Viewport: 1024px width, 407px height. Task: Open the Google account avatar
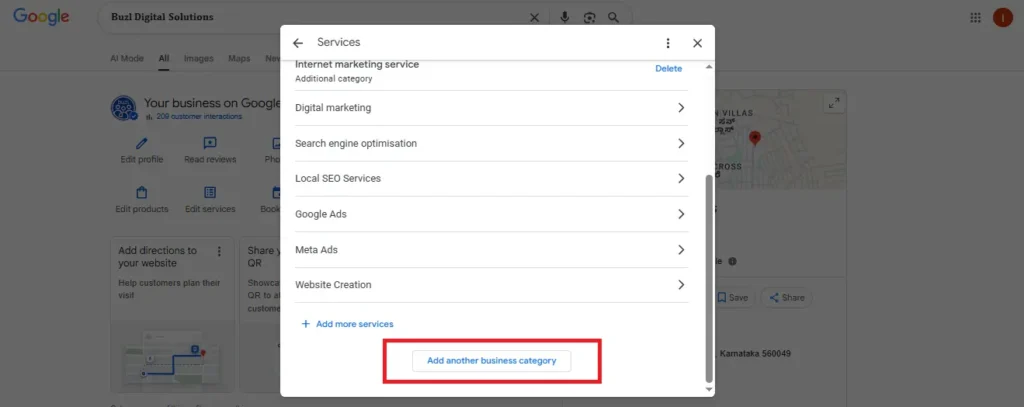coord(1002,18)
